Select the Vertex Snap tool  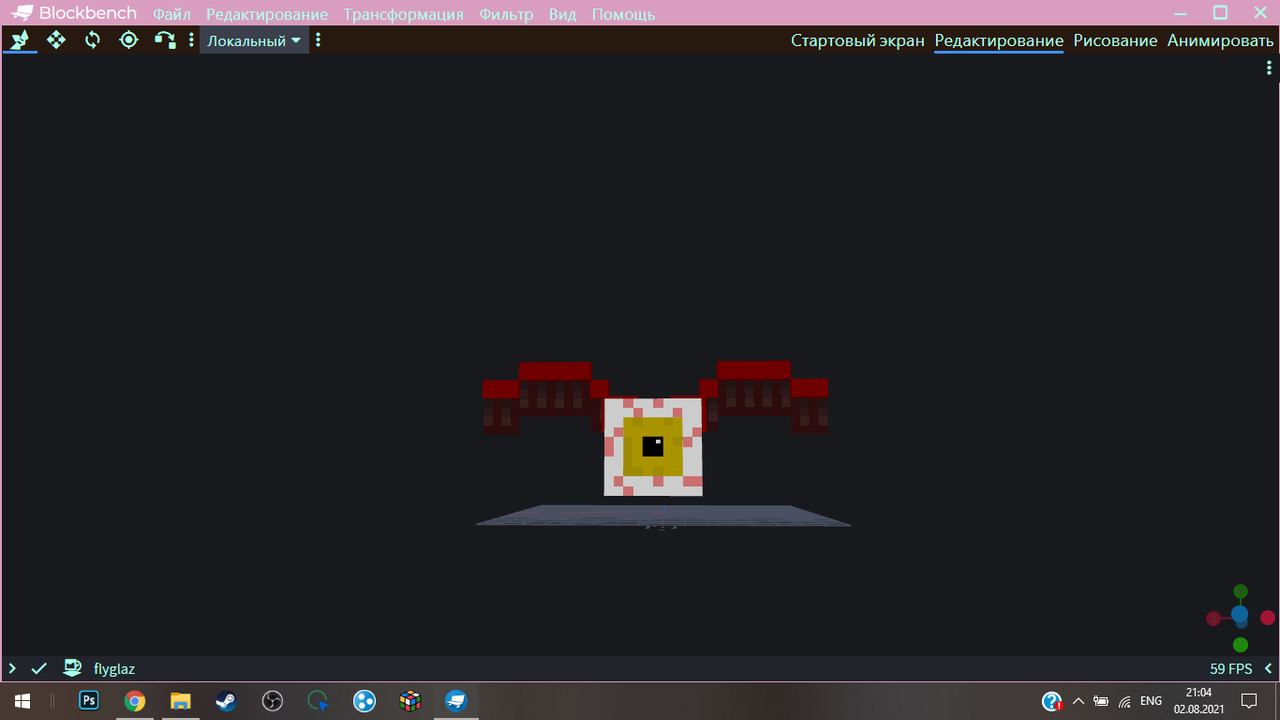point(164,40)
